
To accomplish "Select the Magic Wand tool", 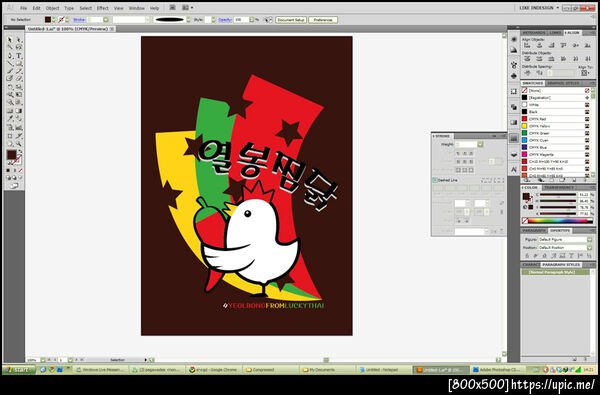I will [x=10, y=47].
